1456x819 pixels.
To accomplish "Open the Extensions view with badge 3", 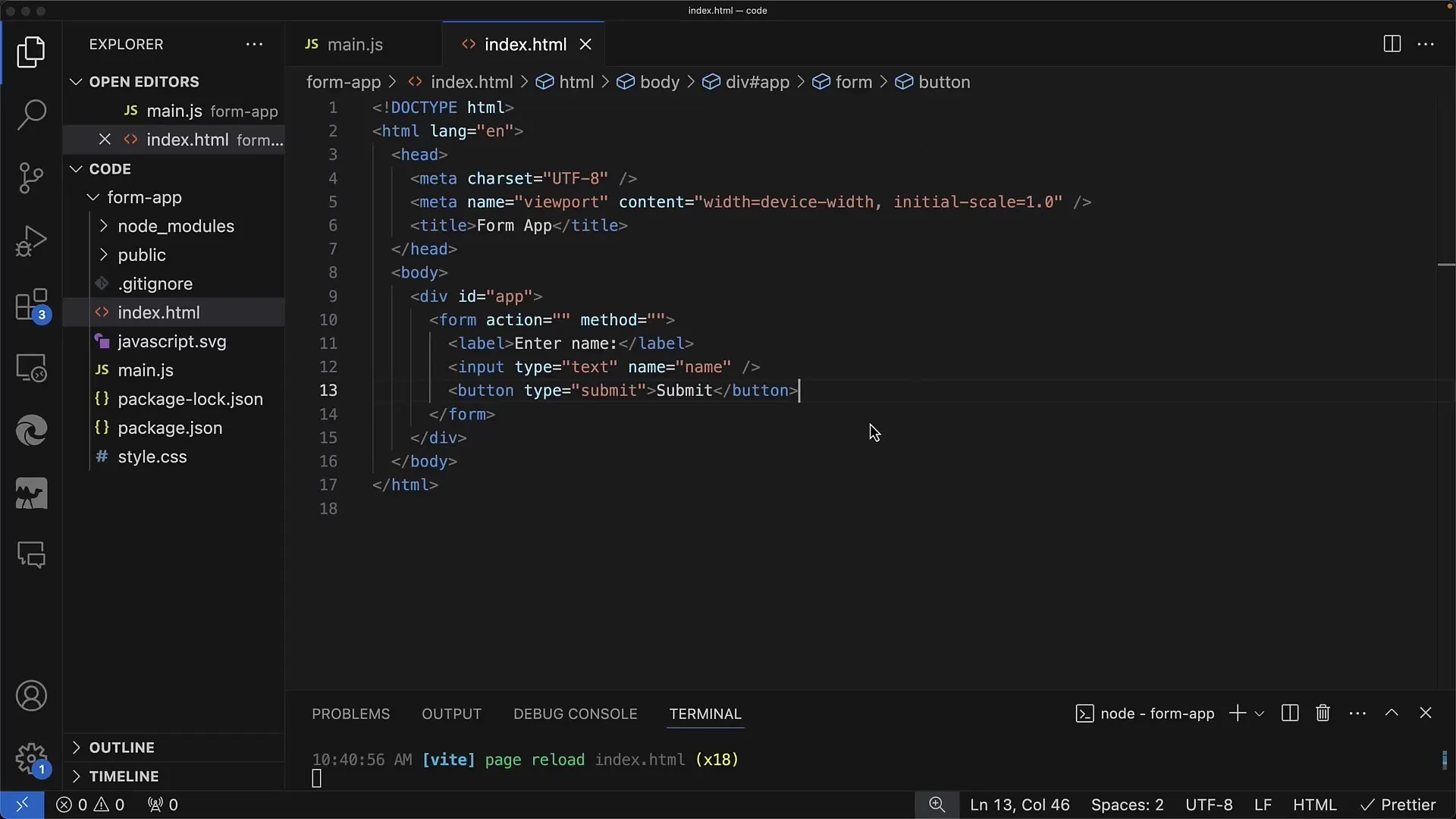I will 31,305.
